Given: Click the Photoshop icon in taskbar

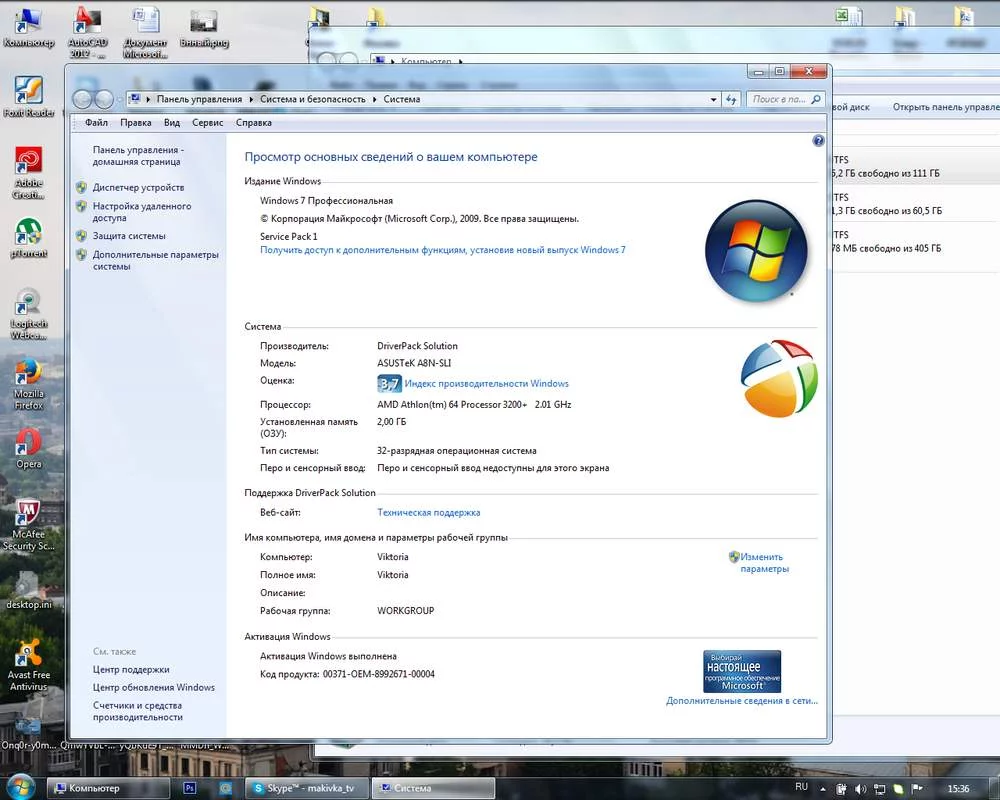Looking at the screenshot, I should coord(191,788).
